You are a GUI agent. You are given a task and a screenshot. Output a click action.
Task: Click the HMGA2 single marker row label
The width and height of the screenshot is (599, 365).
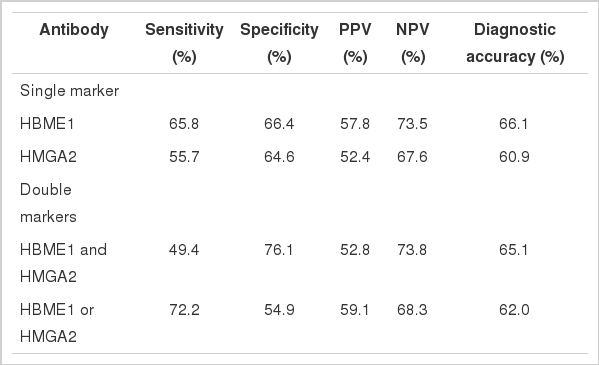click(x=48, y=157)
